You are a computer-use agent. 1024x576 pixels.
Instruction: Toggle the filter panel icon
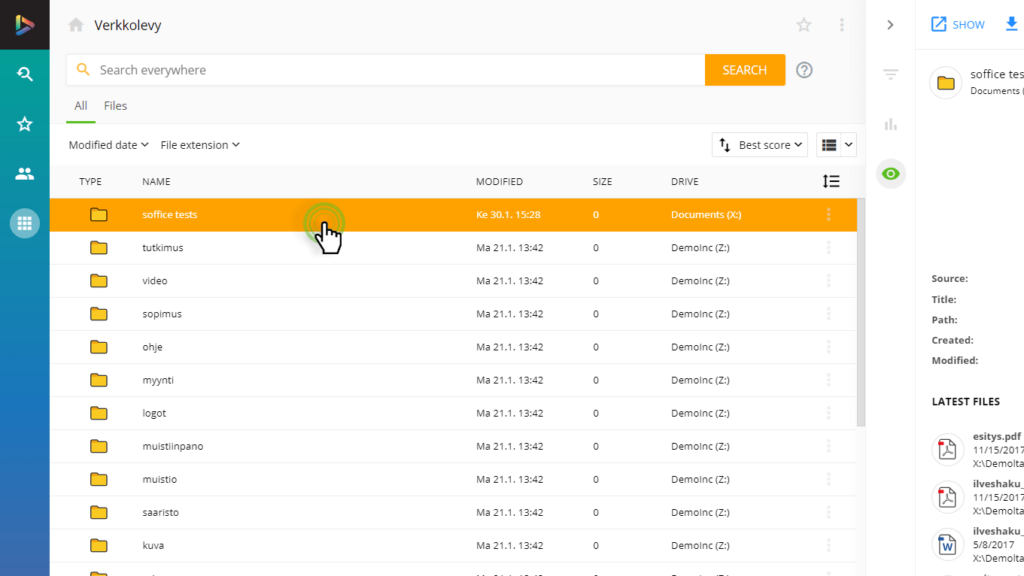890,74
